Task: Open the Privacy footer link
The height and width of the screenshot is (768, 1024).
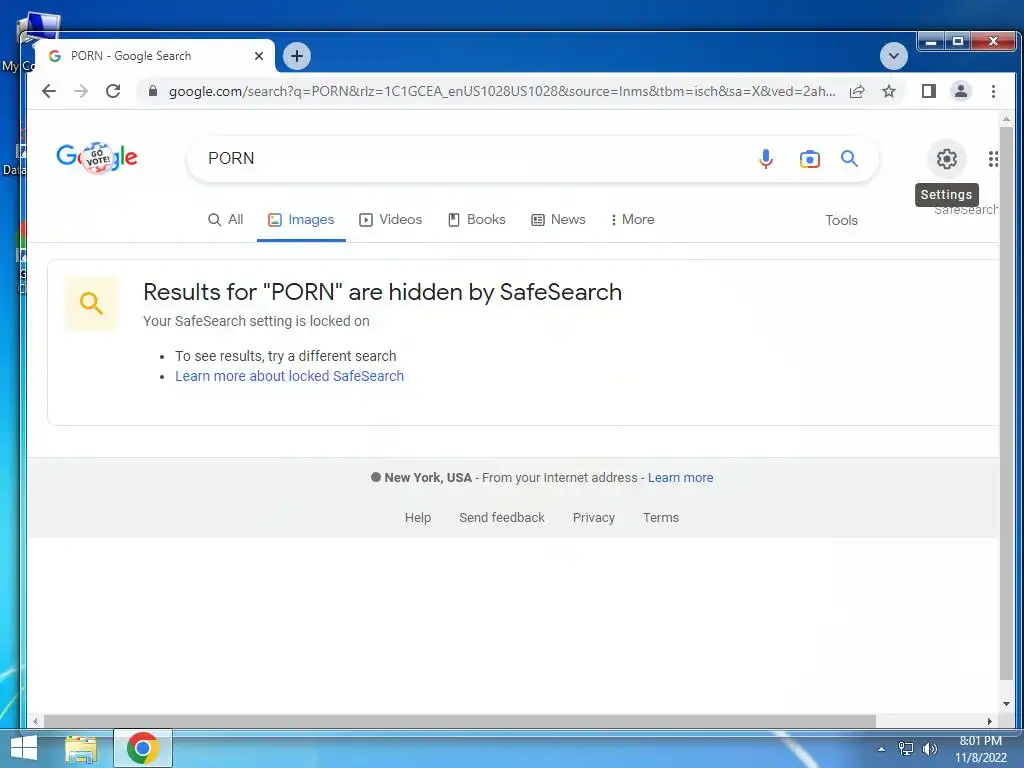Action: tap(594, 518)
